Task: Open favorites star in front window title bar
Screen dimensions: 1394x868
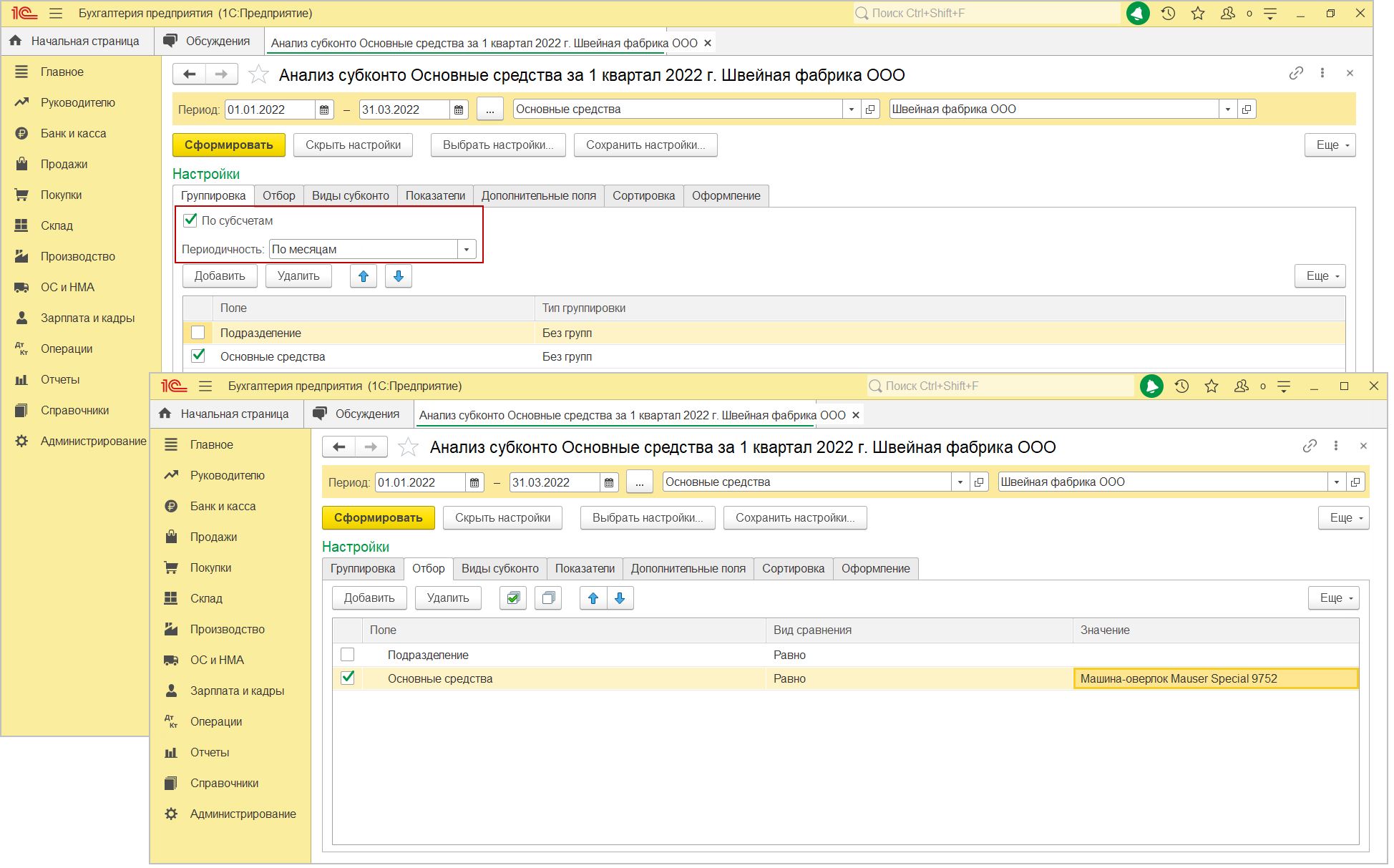Action: 1212,386
